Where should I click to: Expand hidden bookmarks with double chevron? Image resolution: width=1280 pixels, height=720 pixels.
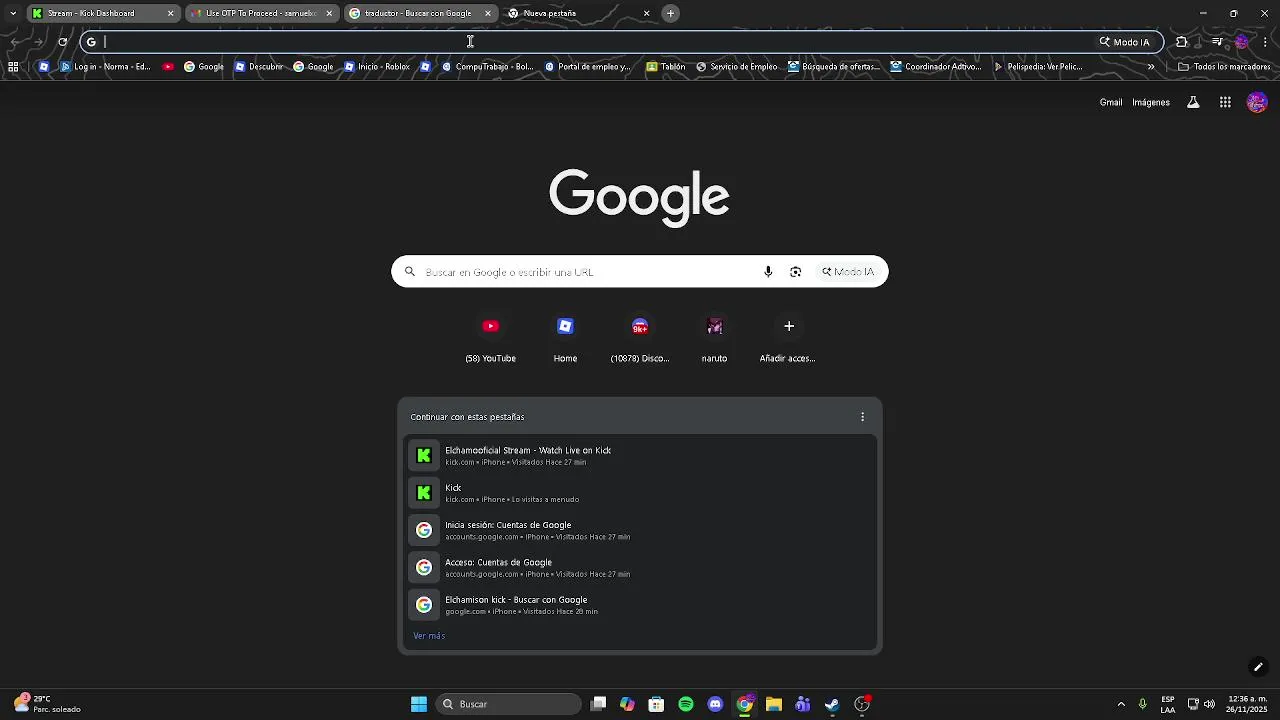point(1151,67)
